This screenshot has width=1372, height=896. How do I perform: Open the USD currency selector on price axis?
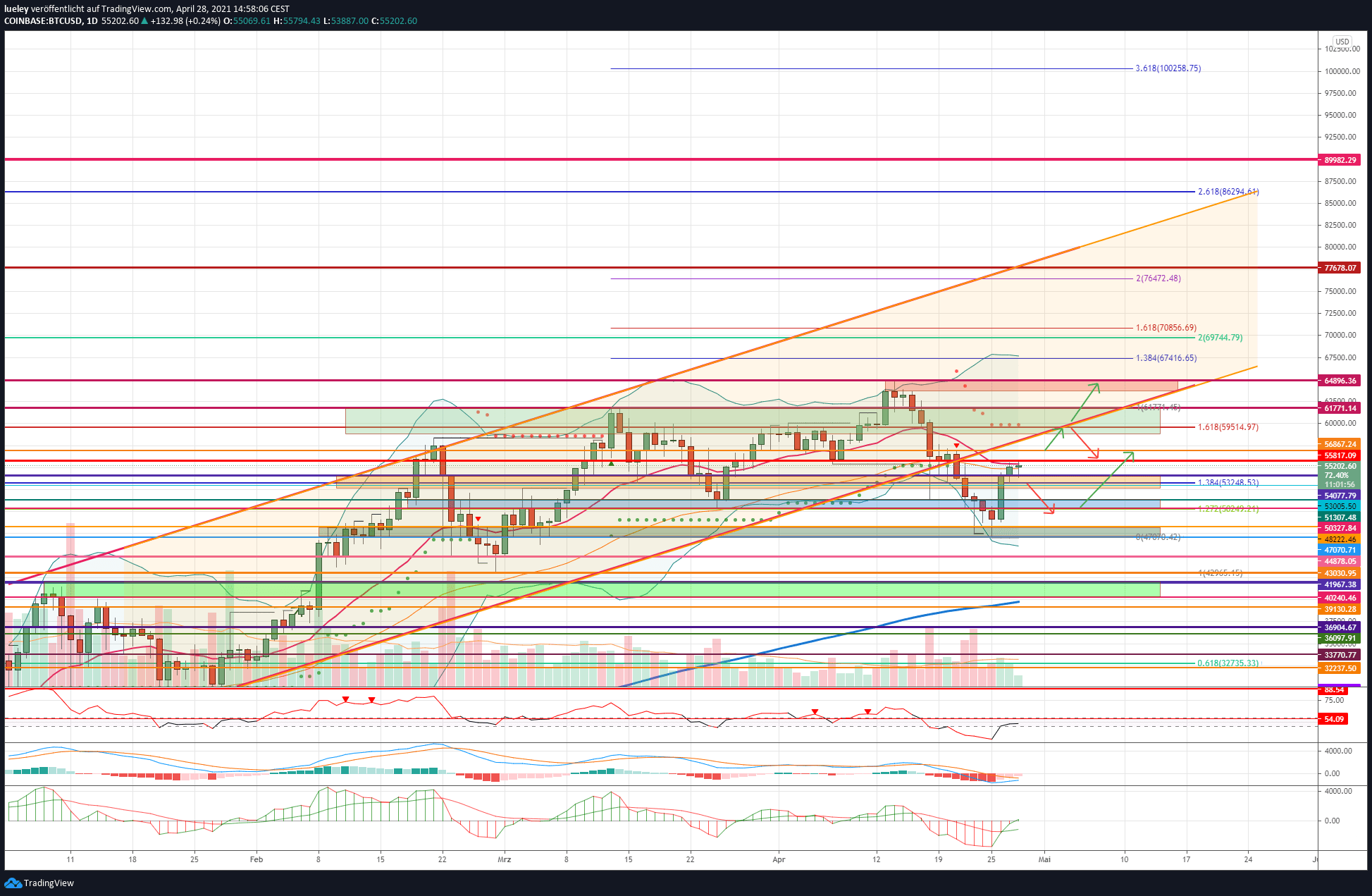pos(1342,42)
